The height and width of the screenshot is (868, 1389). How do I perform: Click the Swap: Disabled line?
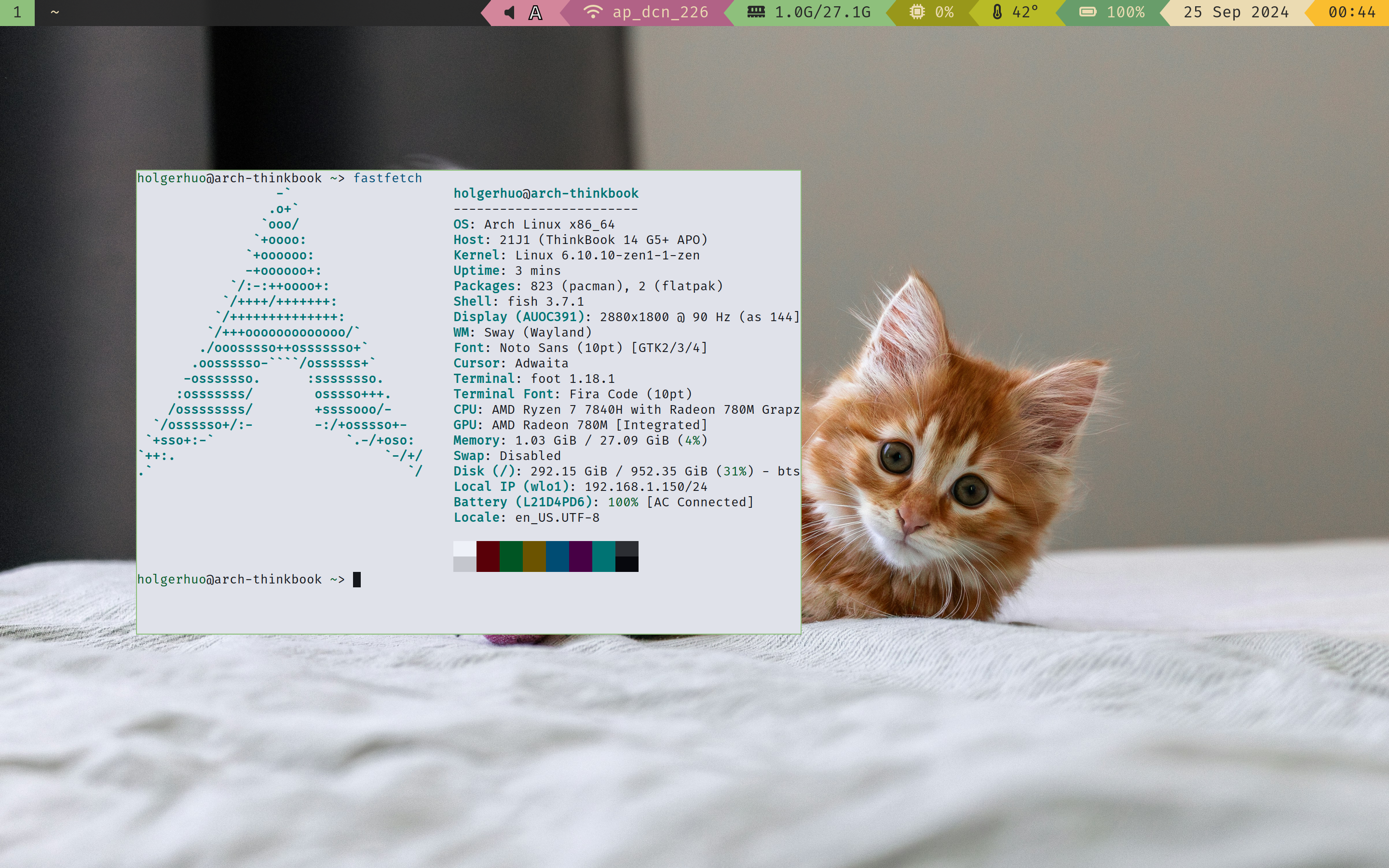(x=507, y=456)
